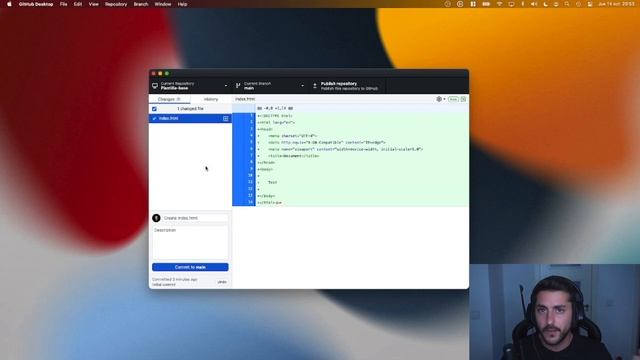Select diff line 1 in the gutter

[x=244, y=116]
